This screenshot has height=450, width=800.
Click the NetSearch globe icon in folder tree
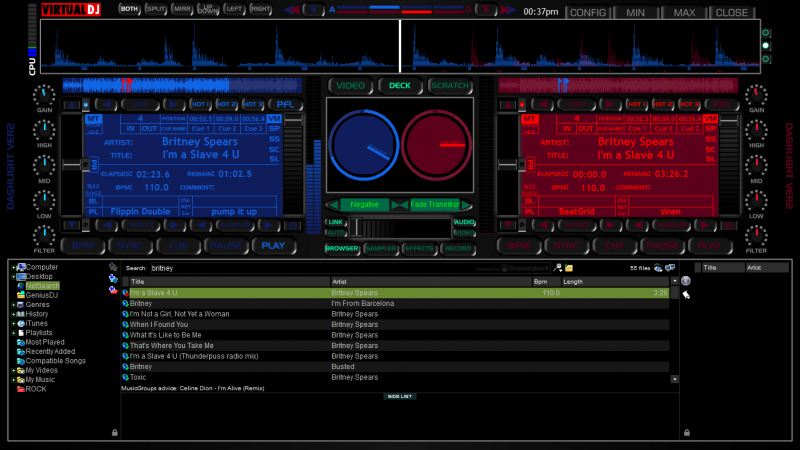tap(21, 286)
